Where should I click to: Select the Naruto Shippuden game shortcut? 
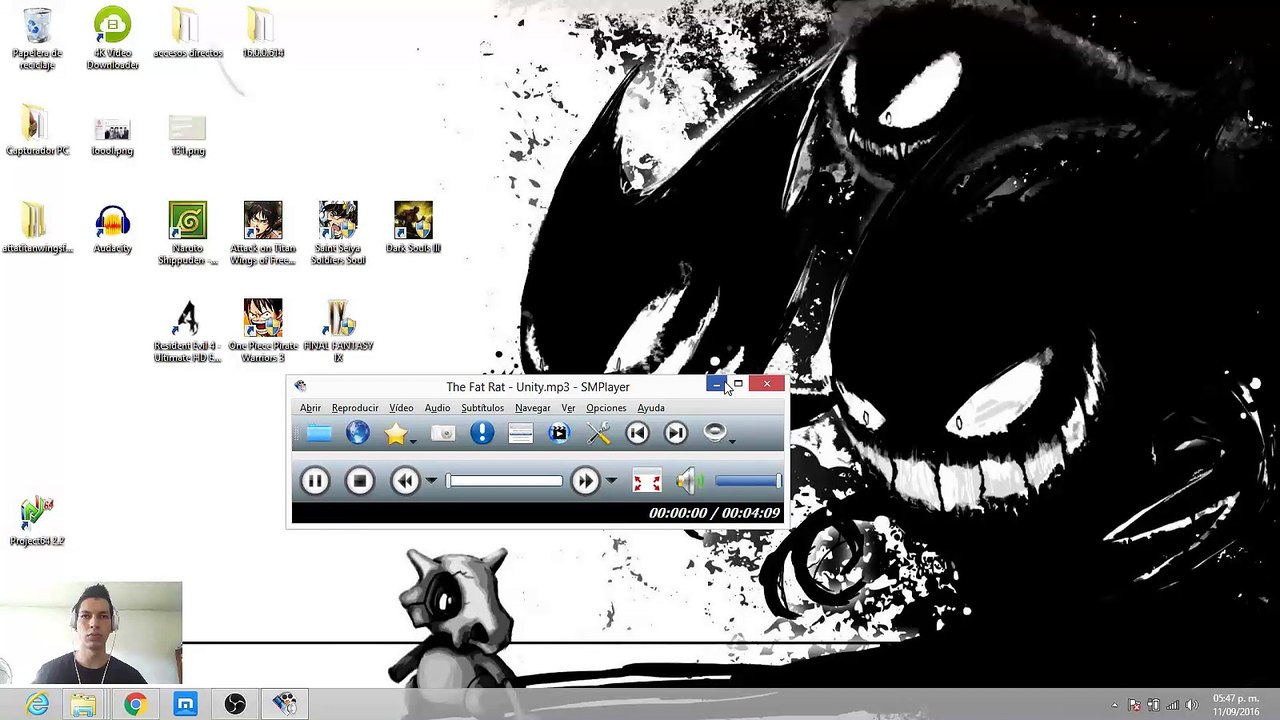click(187, 234)
